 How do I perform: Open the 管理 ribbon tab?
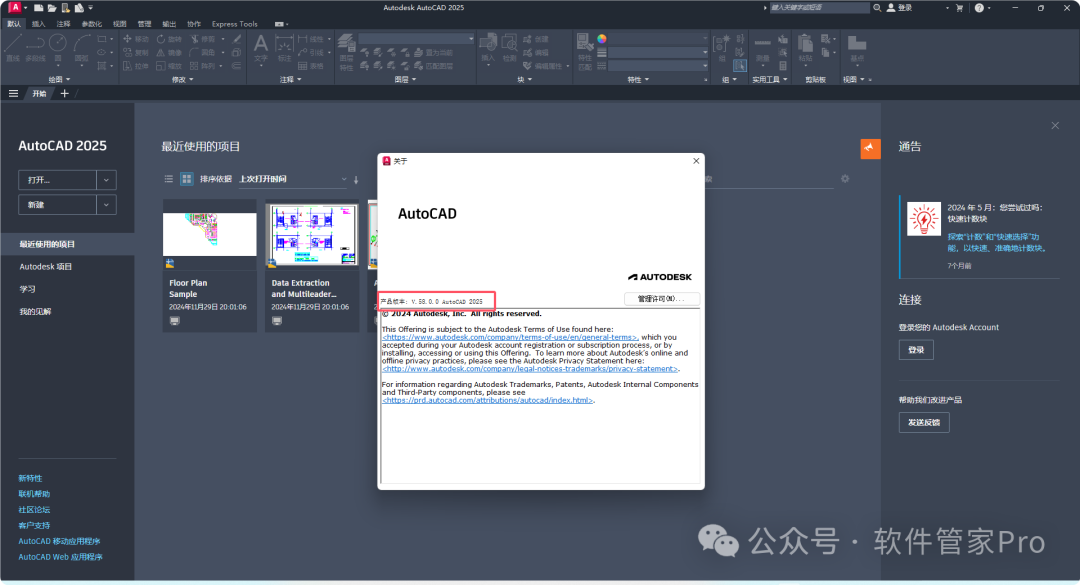[144, 23]
